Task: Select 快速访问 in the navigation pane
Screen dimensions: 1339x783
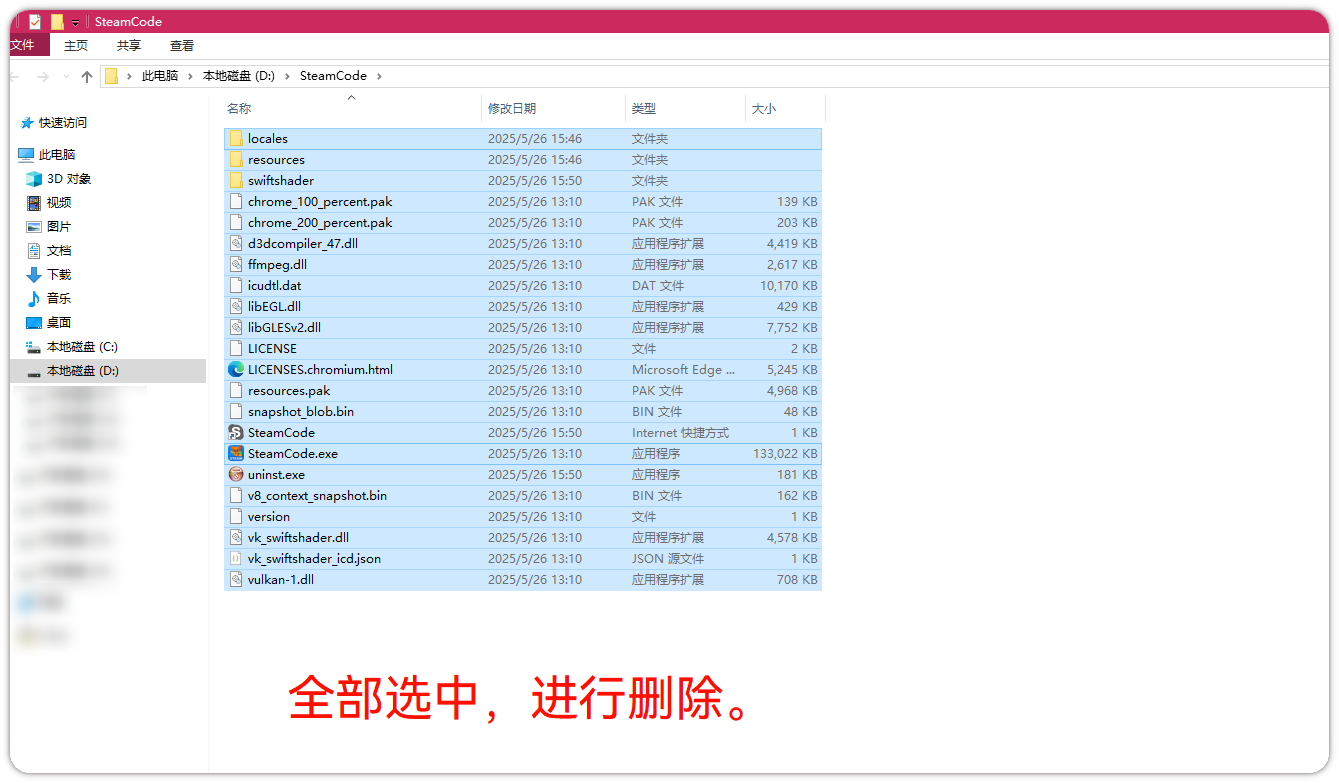Action: (63, 123)
